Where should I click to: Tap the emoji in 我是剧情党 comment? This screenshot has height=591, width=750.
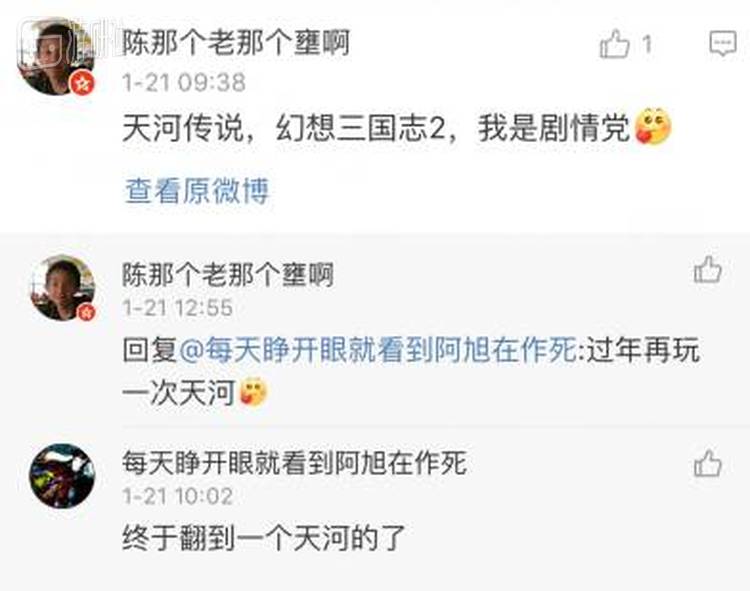(653, 126)
